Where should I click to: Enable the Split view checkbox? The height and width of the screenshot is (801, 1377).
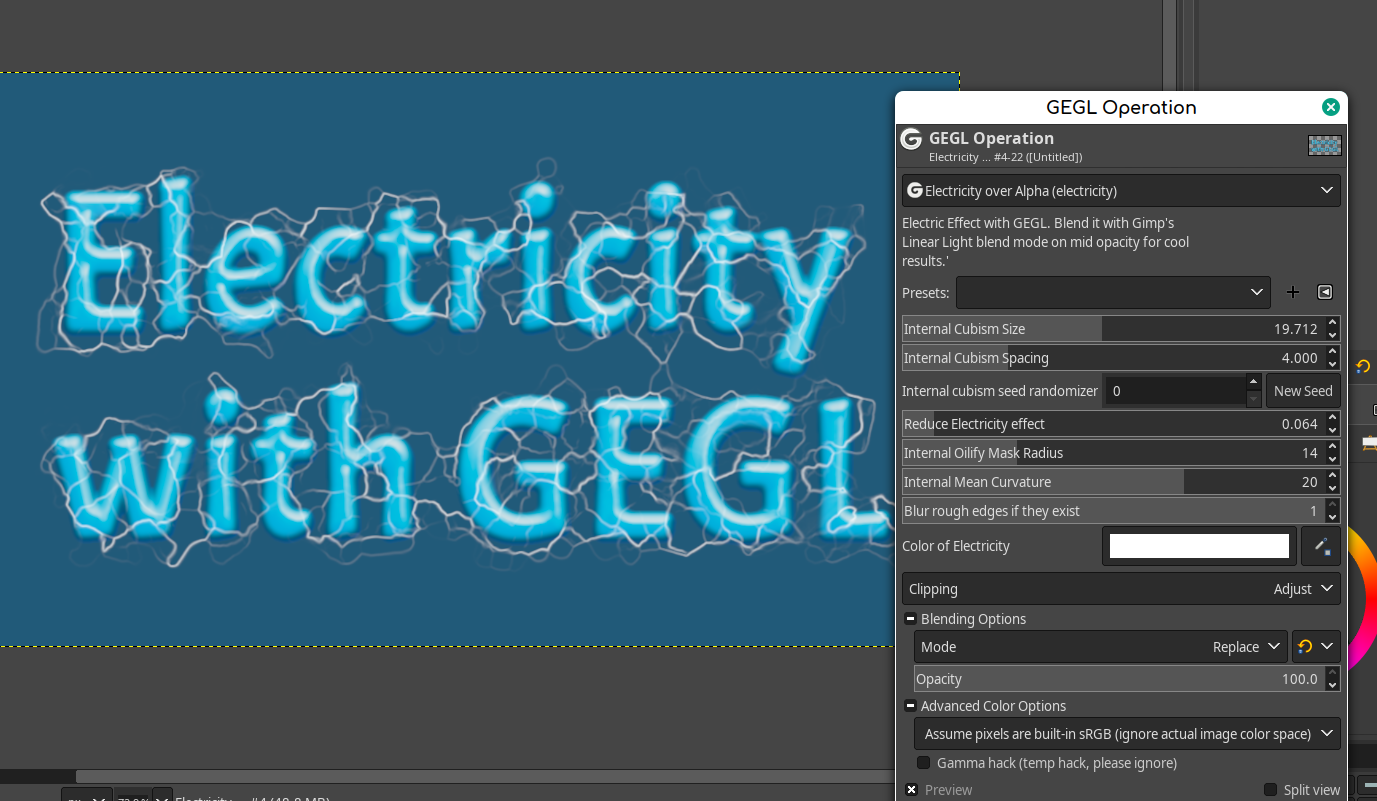(1271, 790)
